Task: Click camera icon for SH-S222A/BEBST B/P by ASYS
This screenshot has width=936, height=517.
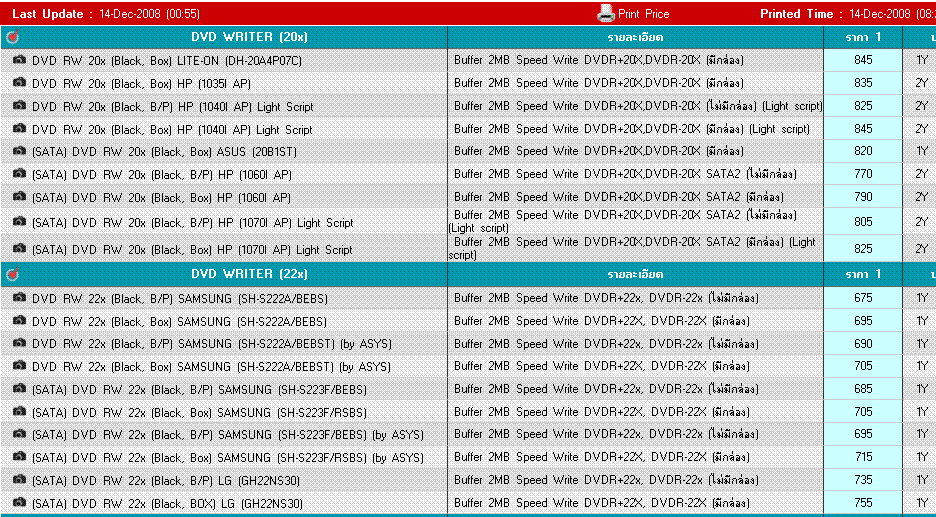Action: coord(20,343)
